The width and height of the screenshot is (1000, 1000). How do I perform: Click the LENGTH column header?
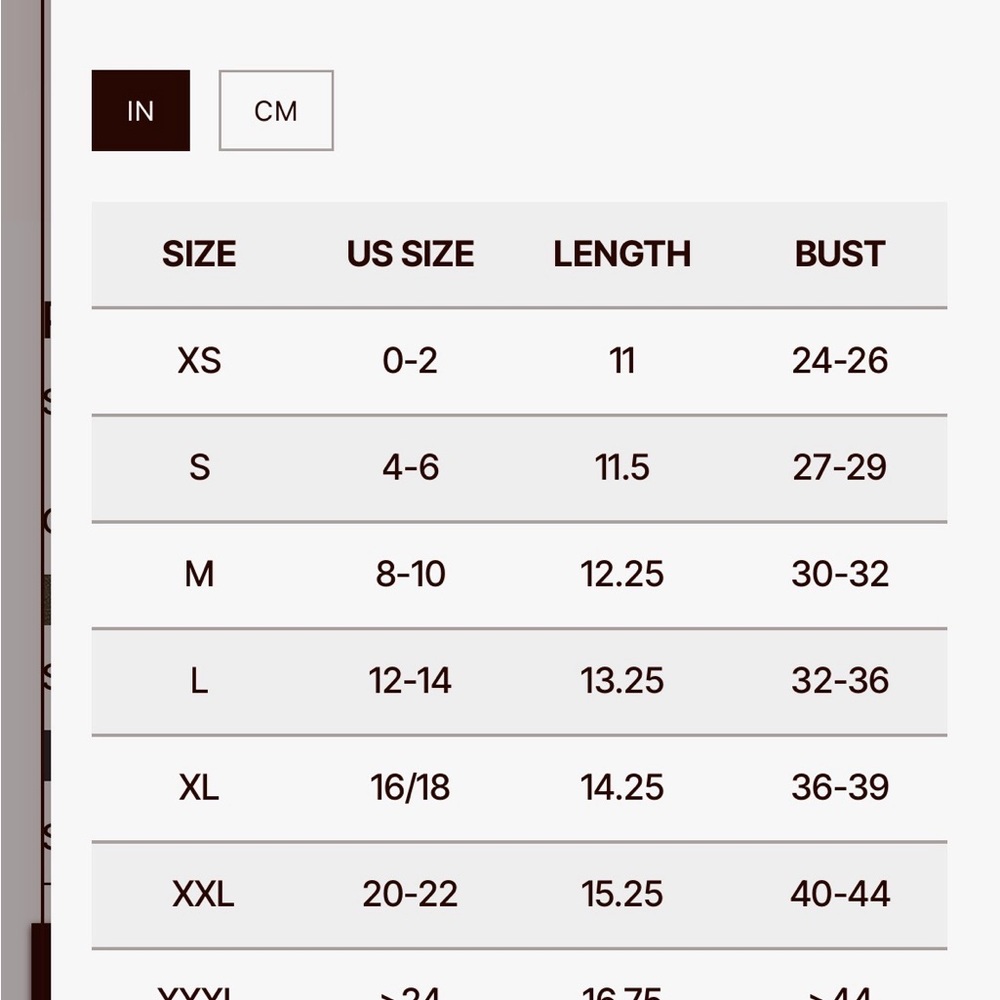coord(622,254)
